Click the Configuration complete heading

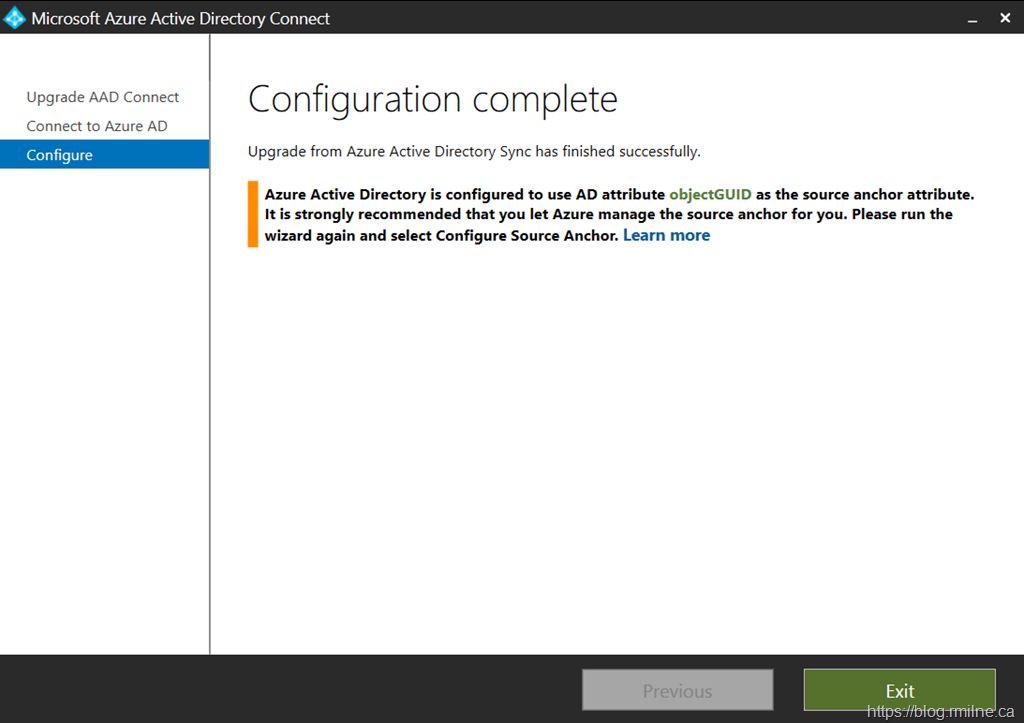click(x=432, y=100)
